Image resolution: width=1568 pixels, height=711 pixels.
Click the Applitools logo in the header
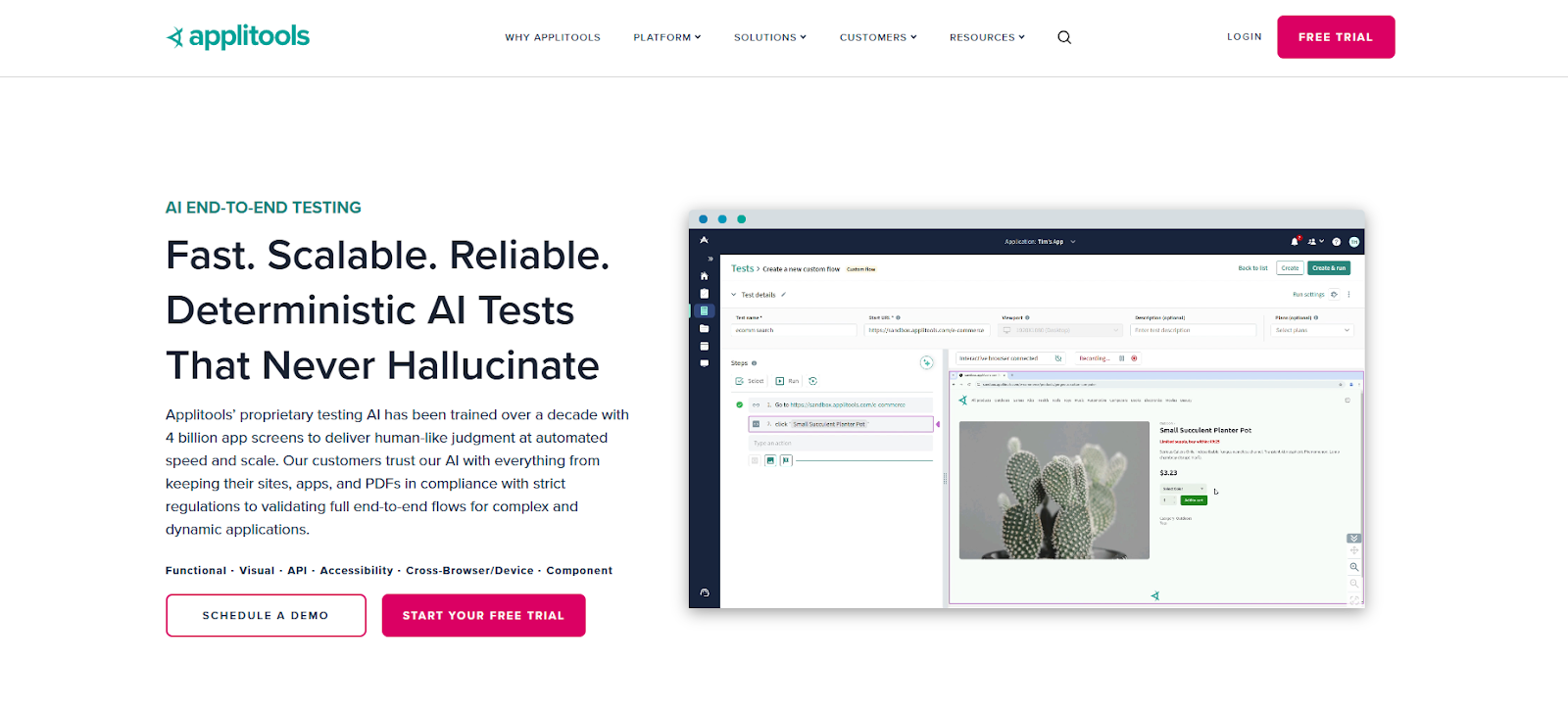[x=238, y=37]
